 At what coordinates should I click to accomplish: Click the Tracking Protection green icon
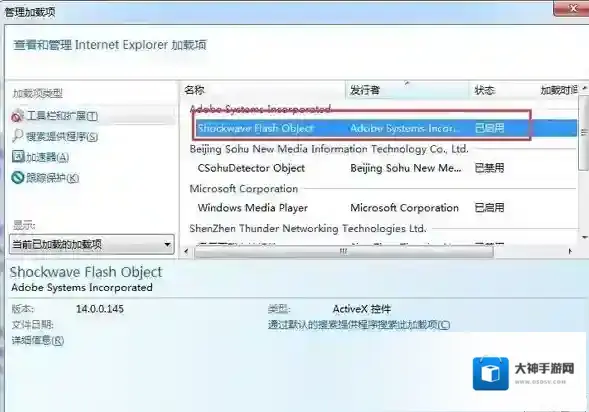pos(18,177)
